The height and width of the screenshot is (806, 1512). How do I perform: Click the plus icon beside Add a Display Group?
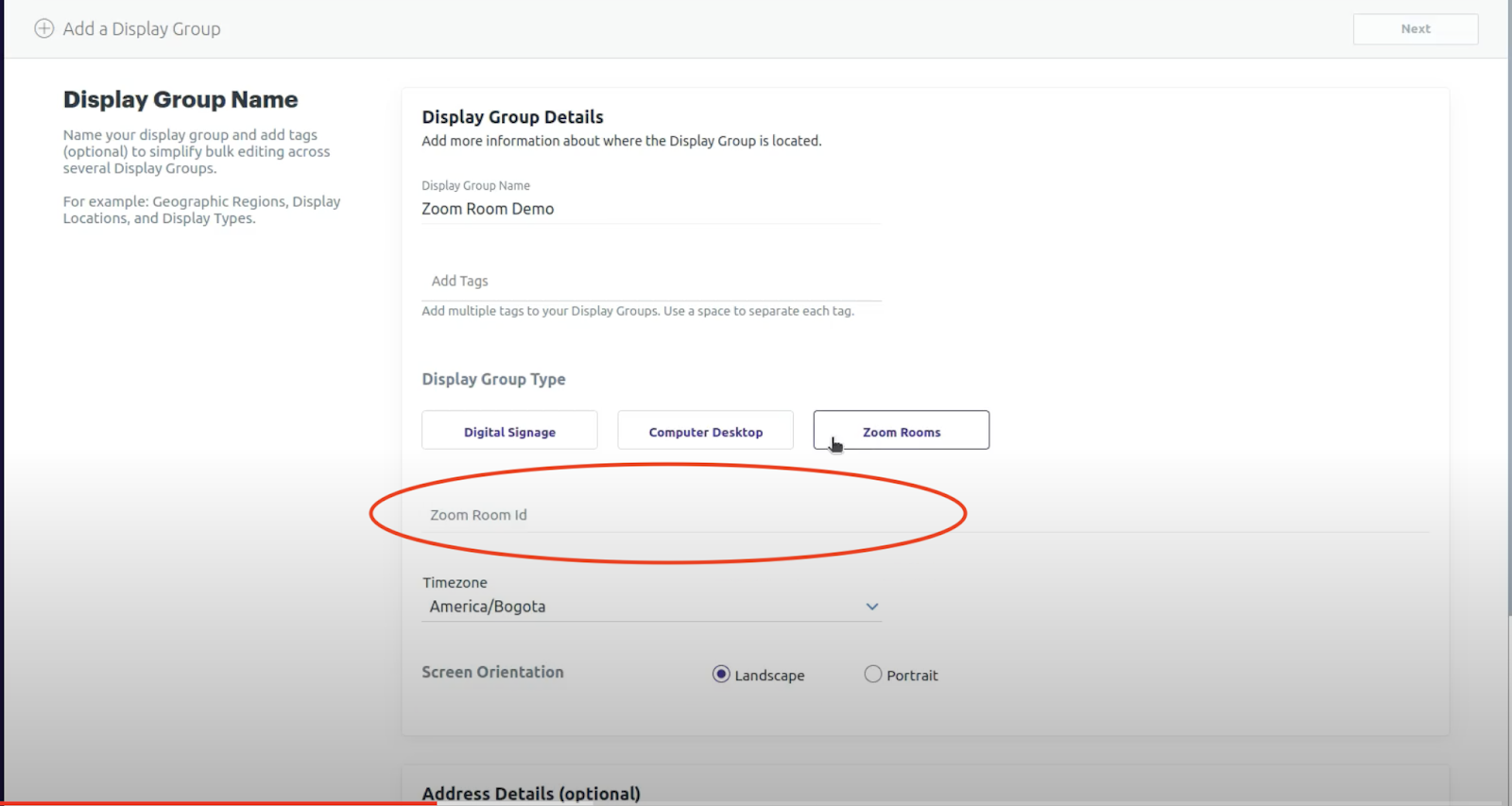coord(43,28)
